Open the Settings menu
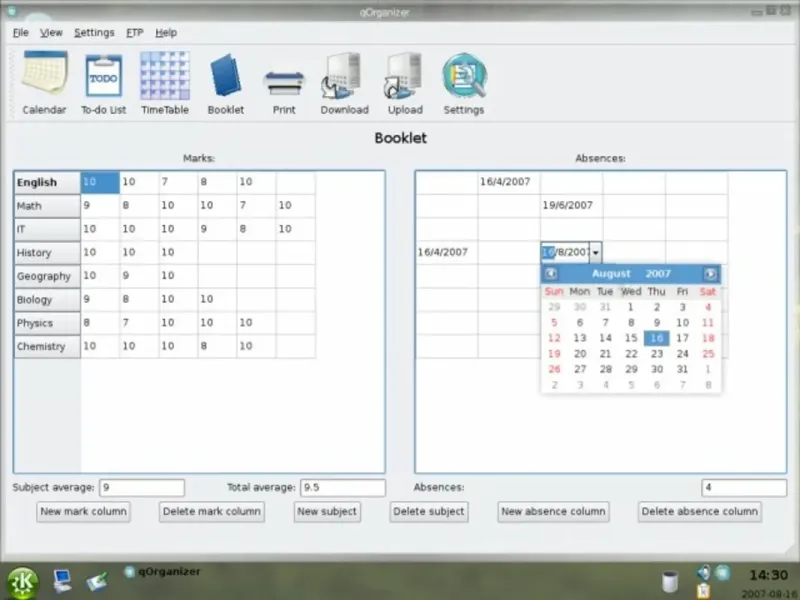 (94, 33)
